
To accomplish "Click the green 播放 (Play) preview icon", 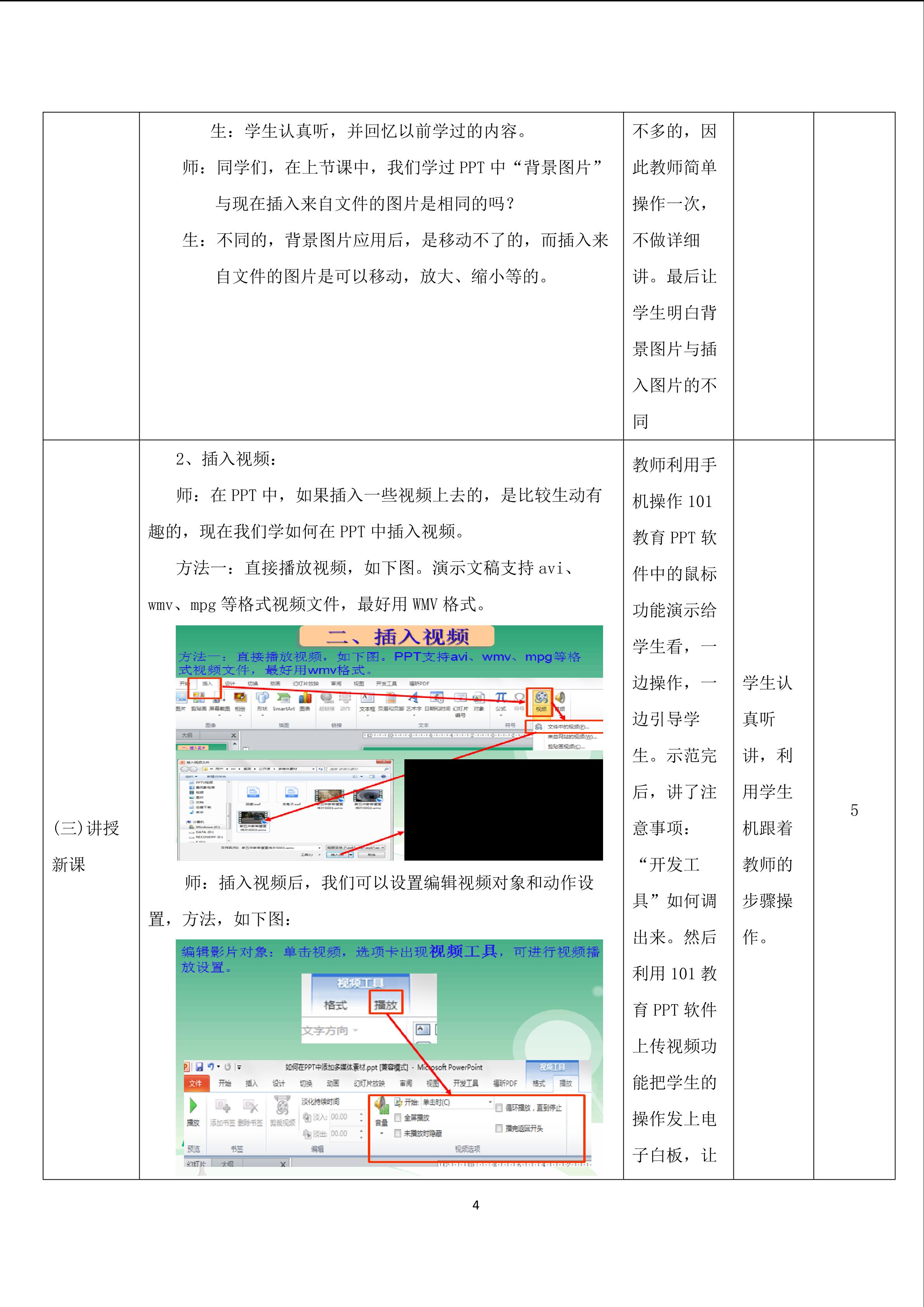I will (x=193, y=1106).
